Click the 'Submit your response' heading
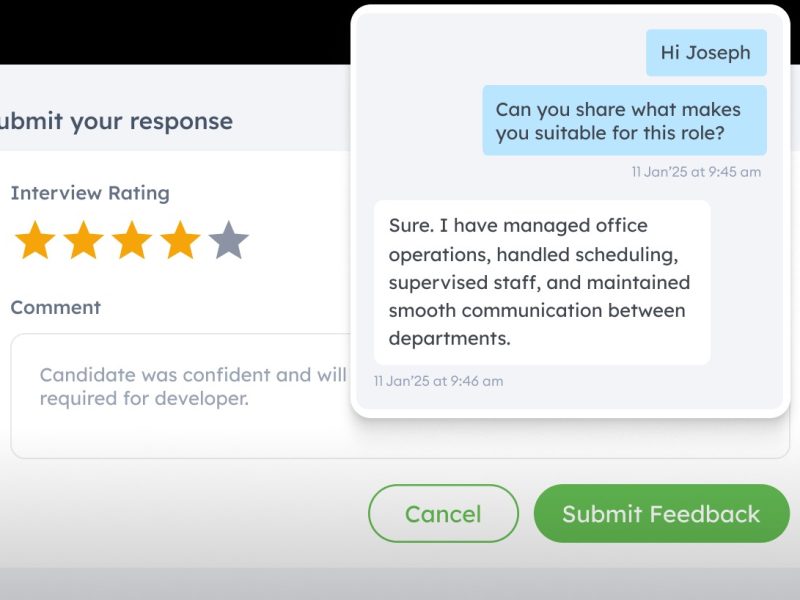Screen dimensions: 800x600 click(115, 120)
